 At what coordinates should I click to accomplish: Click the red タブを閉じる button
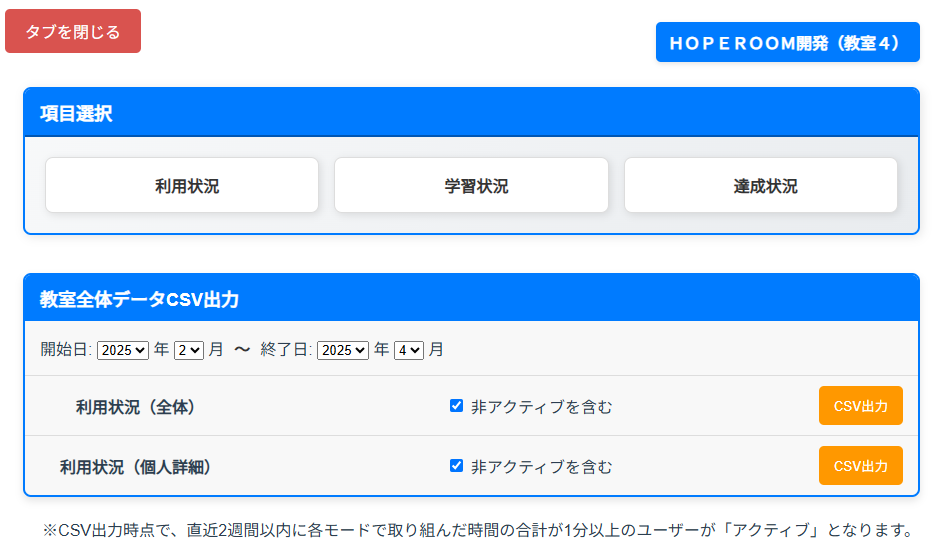pos(73,32)
